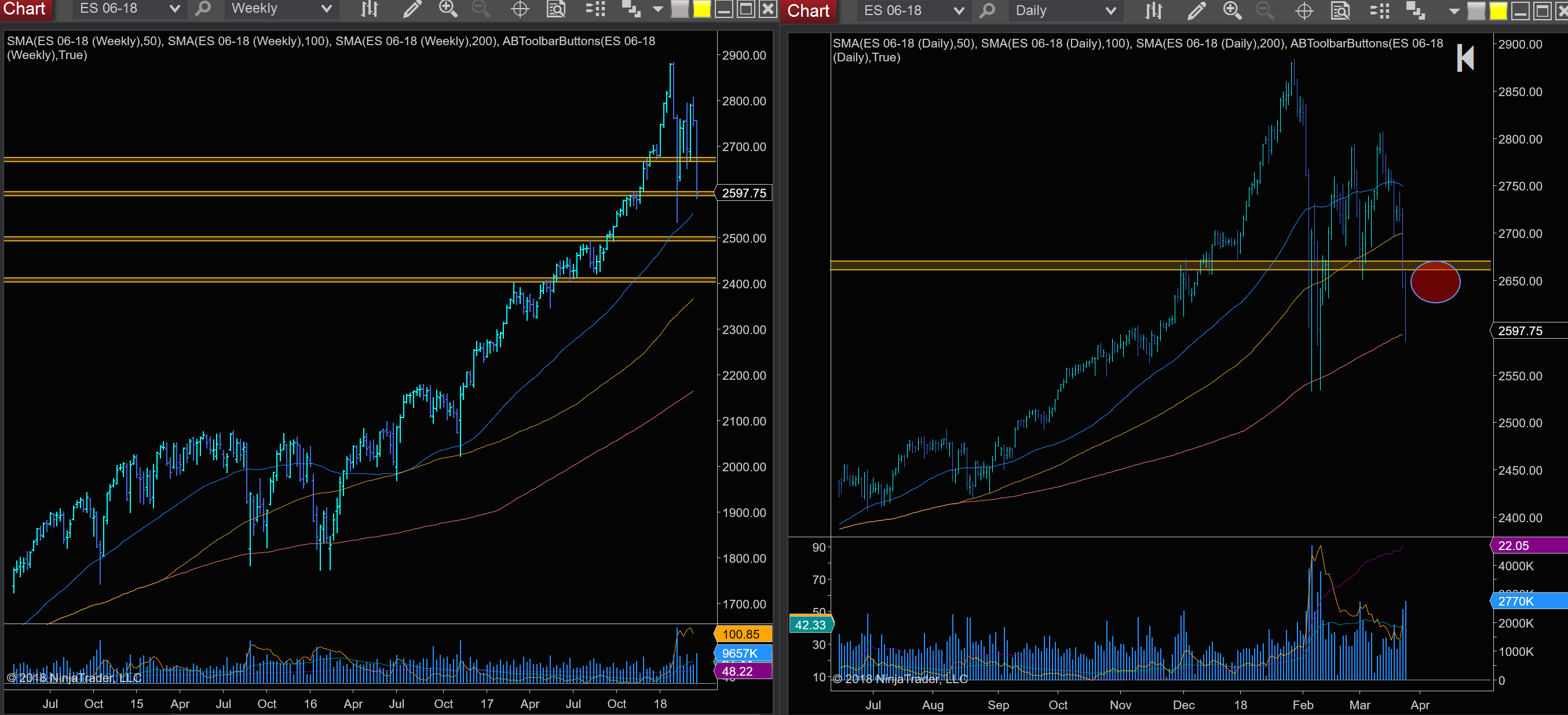This screenshot has width=1568, height=715.
Task: Open bar style settings in Weekly chart
Action: (369, 9)
